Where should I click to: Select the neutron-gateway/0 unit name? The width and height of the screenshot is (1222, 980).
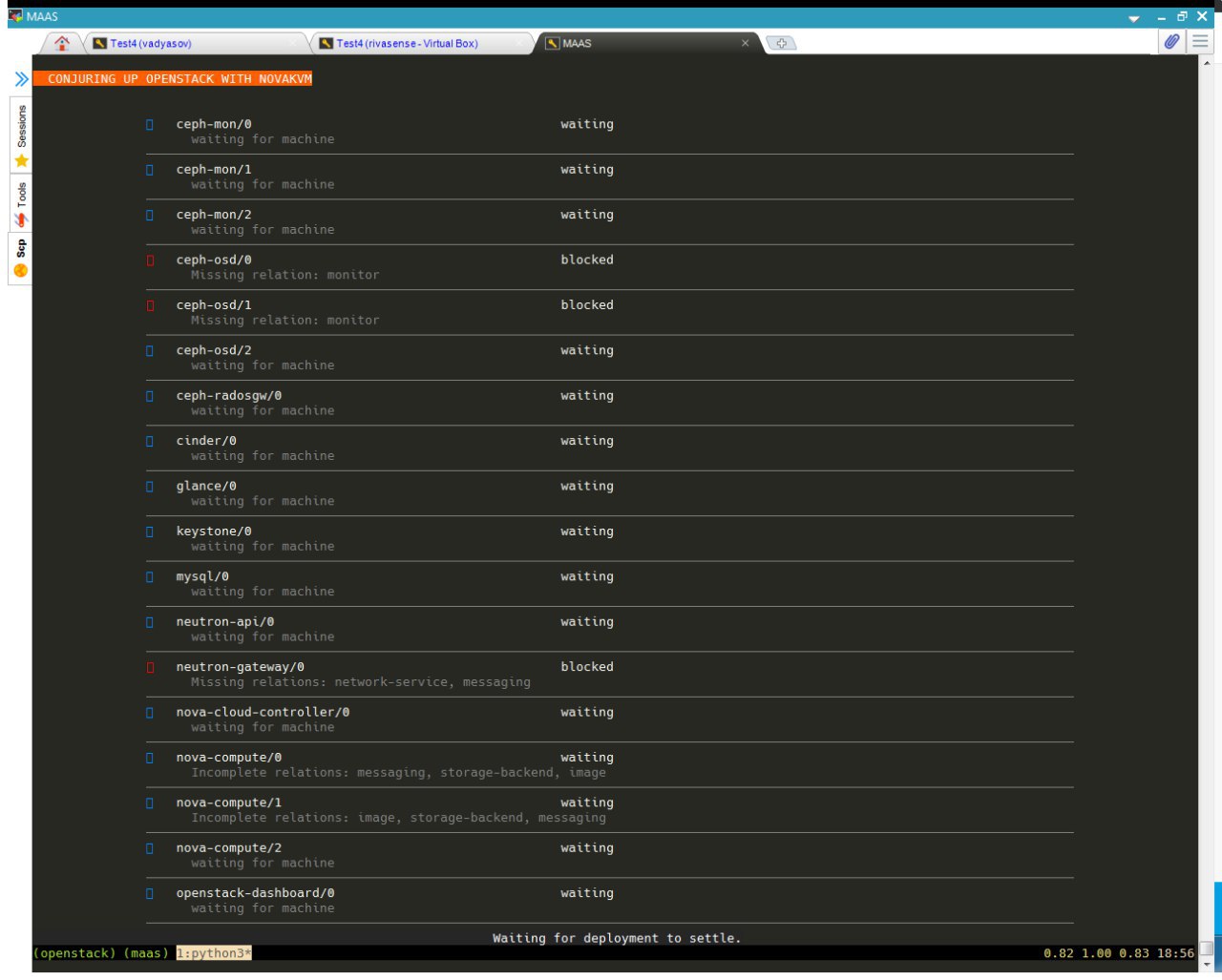click(241, 667)
